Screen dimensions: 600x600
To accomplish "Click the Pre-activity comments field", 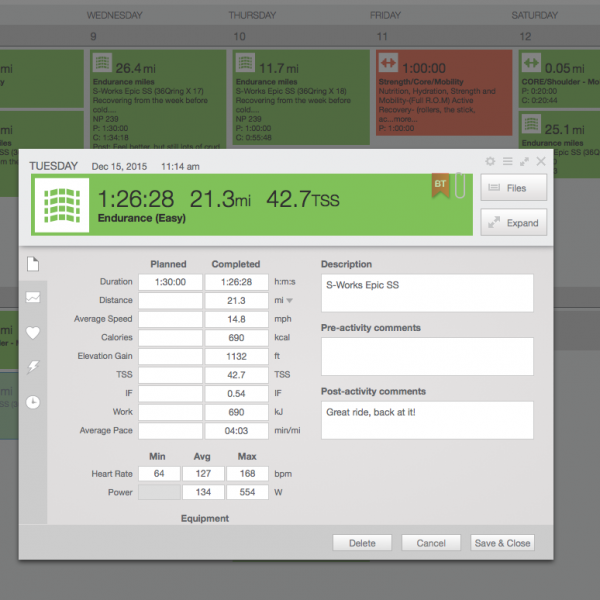I will pos(427,356).
